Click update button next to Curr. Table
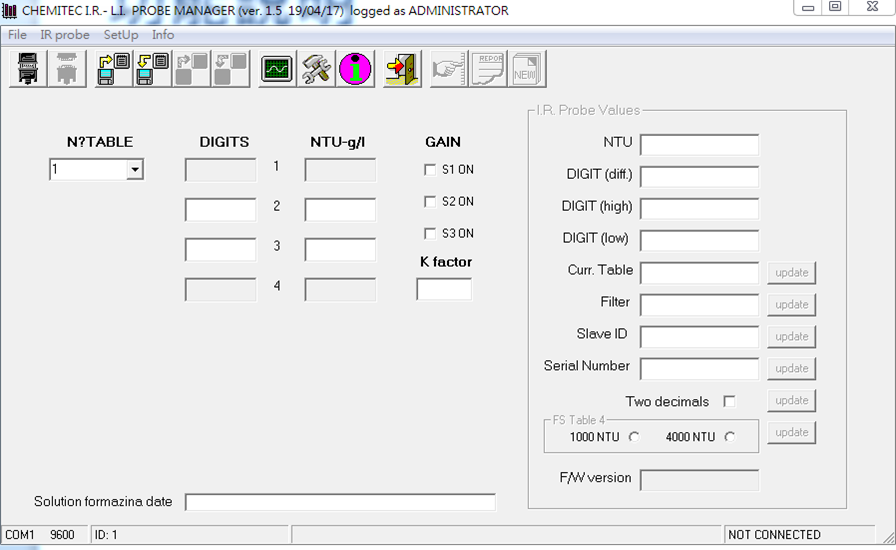Image resolution: width=896 pixels, height=550 pixels. tap(791, 273)
